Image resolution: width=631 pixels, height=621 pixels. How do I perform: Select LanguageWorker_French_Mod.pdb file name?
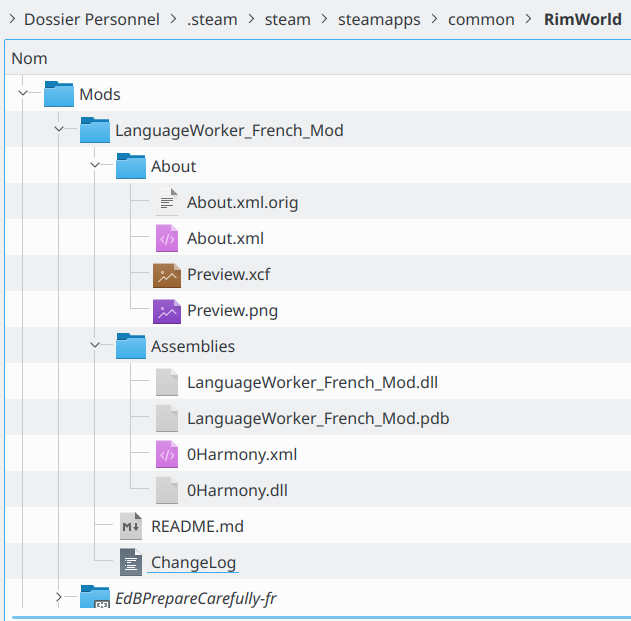pyautogui.click(x=318, y=419)
